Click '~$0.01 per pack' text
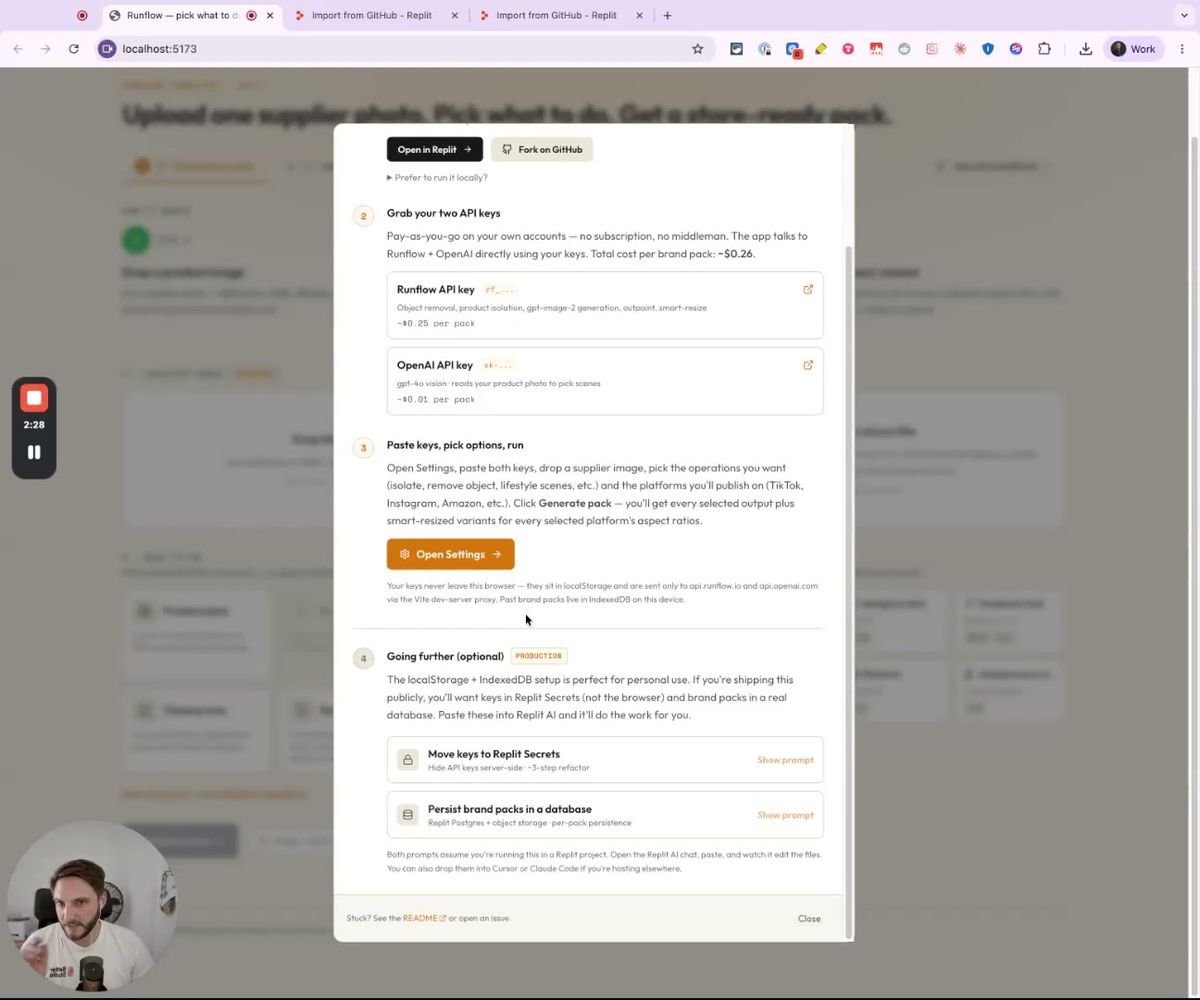 (436, 399)
